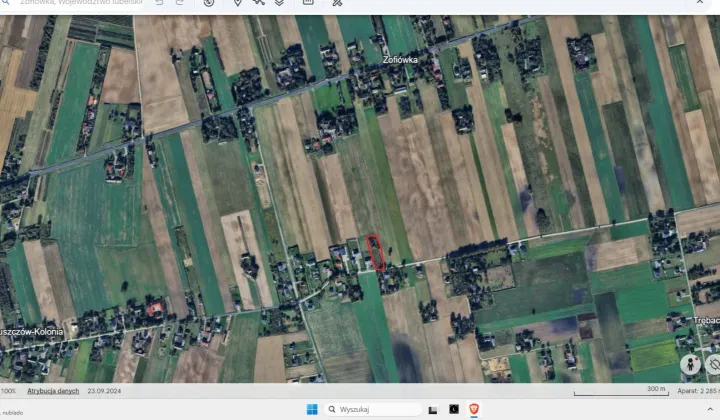
Task: Click the Zofiówka place label on the map
Action: click(x=400, y=60)
